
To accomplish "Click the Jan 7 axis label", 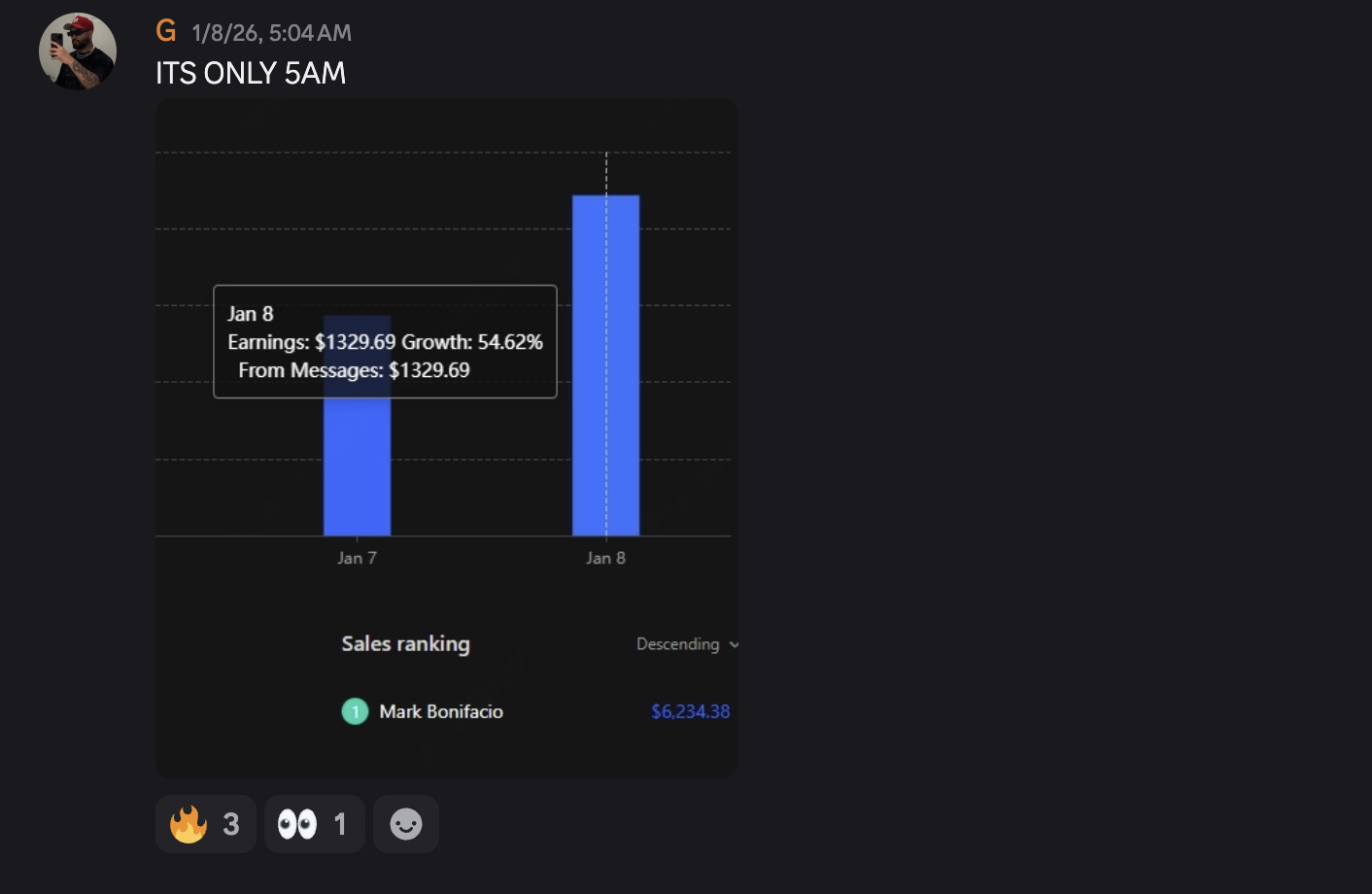I will (357, 558).
